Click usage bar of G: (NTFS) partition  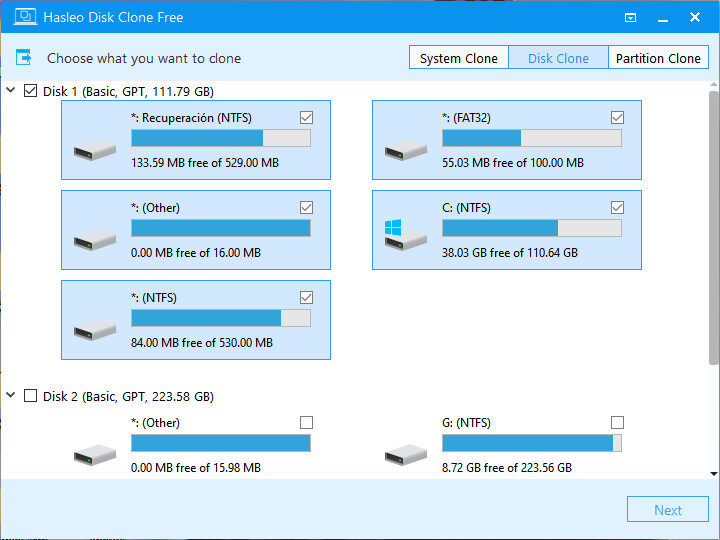(532, 443)
